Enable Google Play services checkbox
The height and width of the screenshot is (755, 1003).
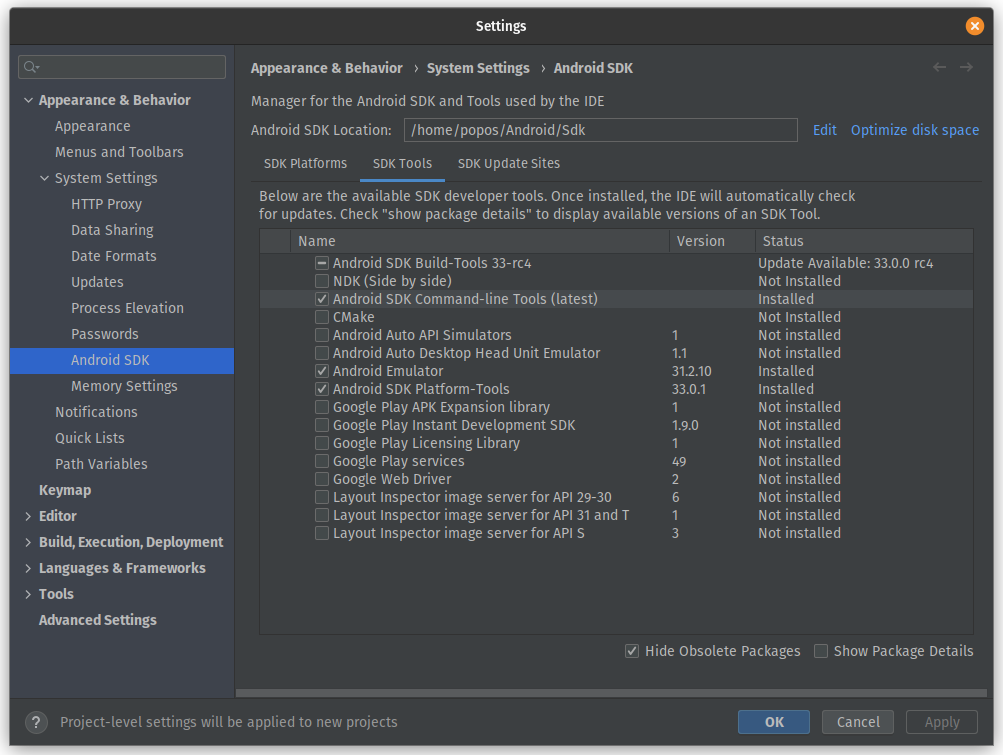[322, 461]
